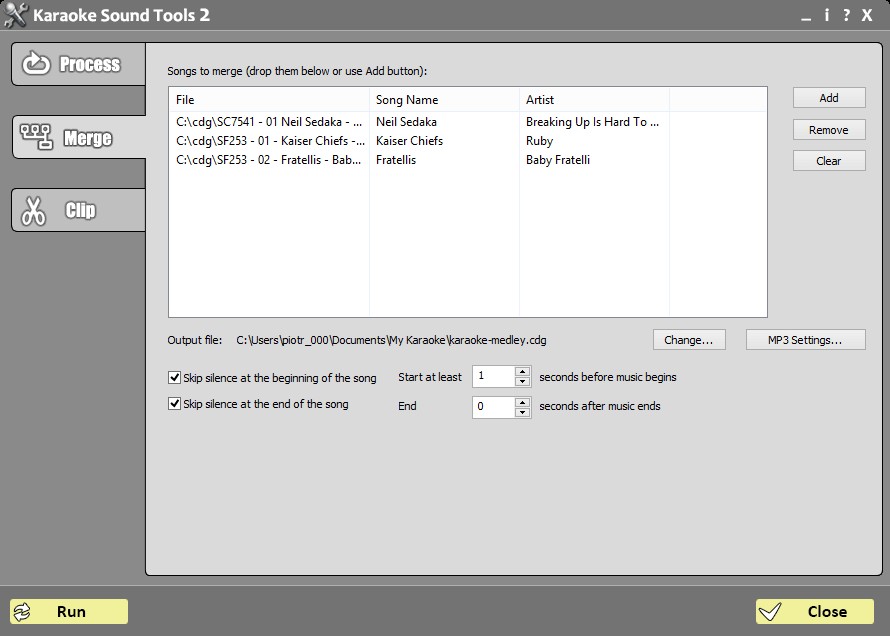This screenshot has width=890, height=636.
Task: Run the karaoke merge process
Action: pyautogui.click(x=70, y=611)
